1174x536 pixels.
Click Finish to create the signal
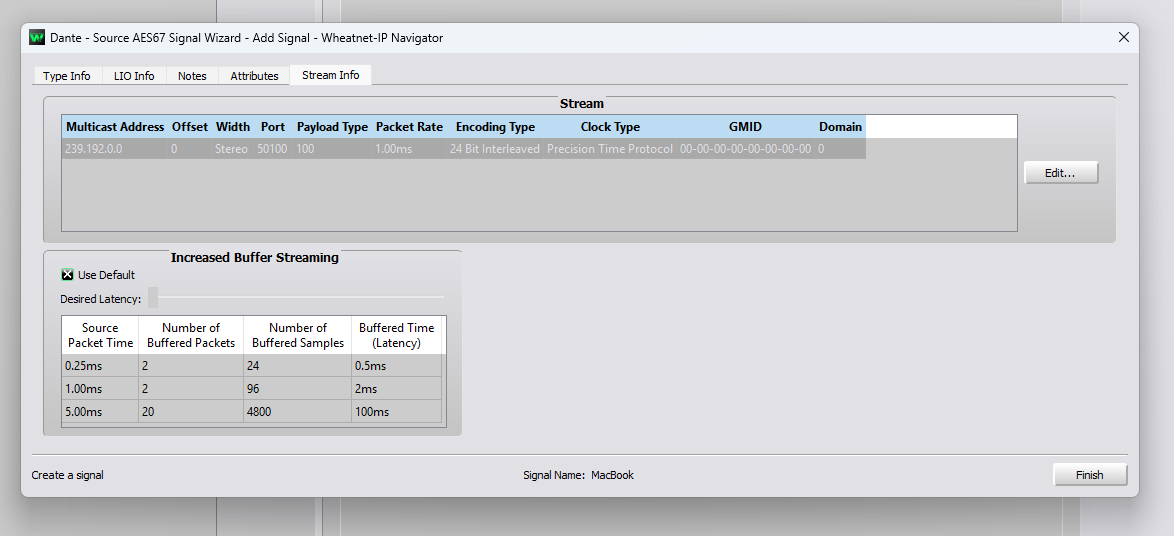tap(1089, 475)
